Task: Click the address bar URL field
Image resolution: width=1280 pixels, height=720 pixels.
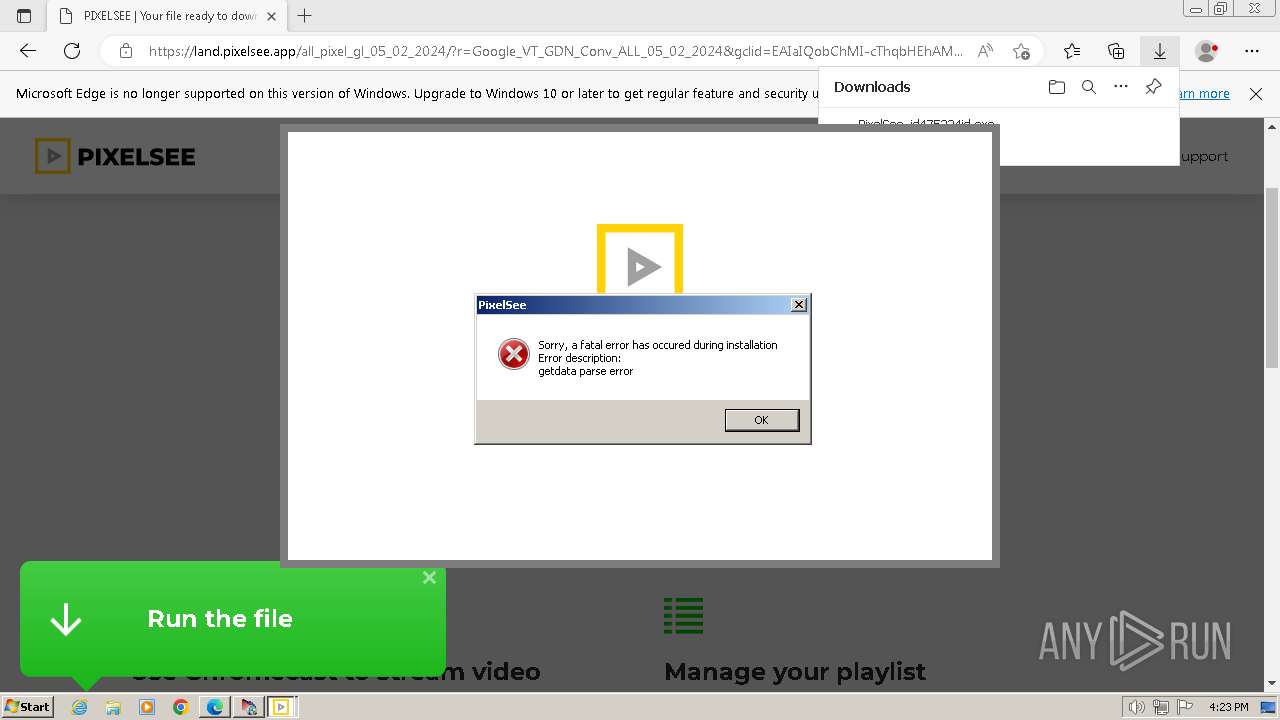Action: point(556,51)
